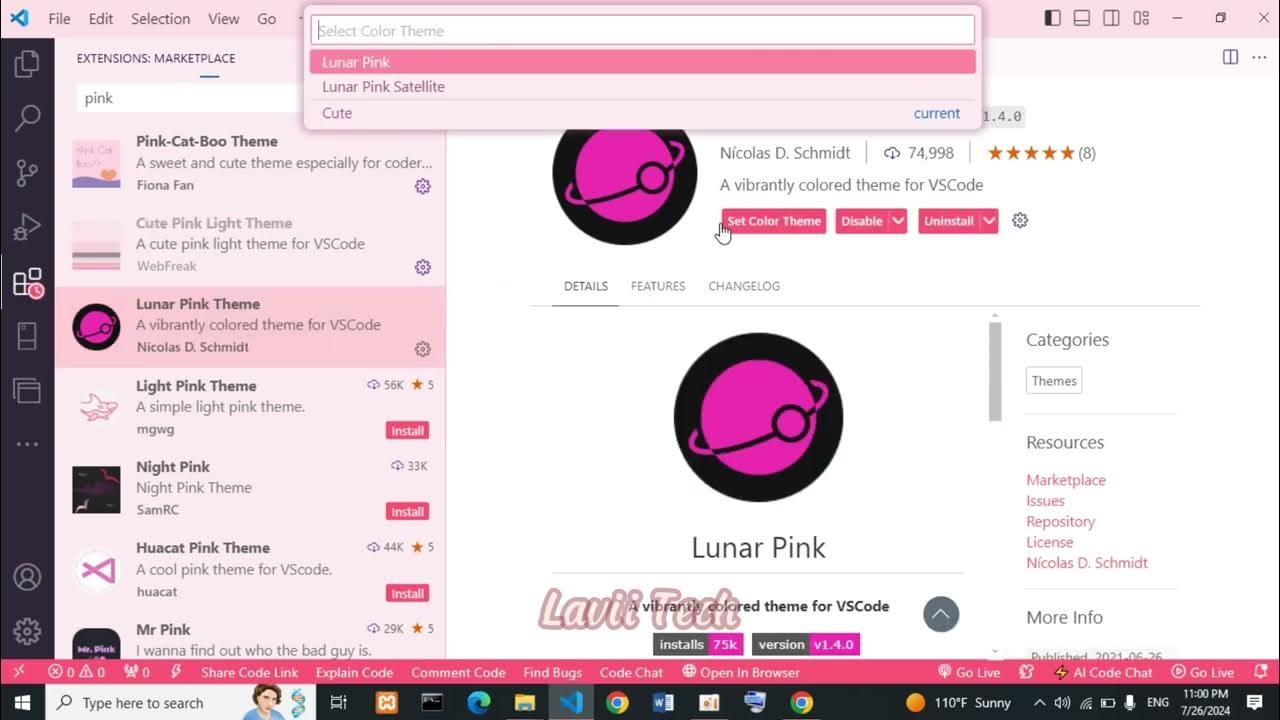1280x720 pixels.
Task: Click the Disable button
Action: (861, 221)
